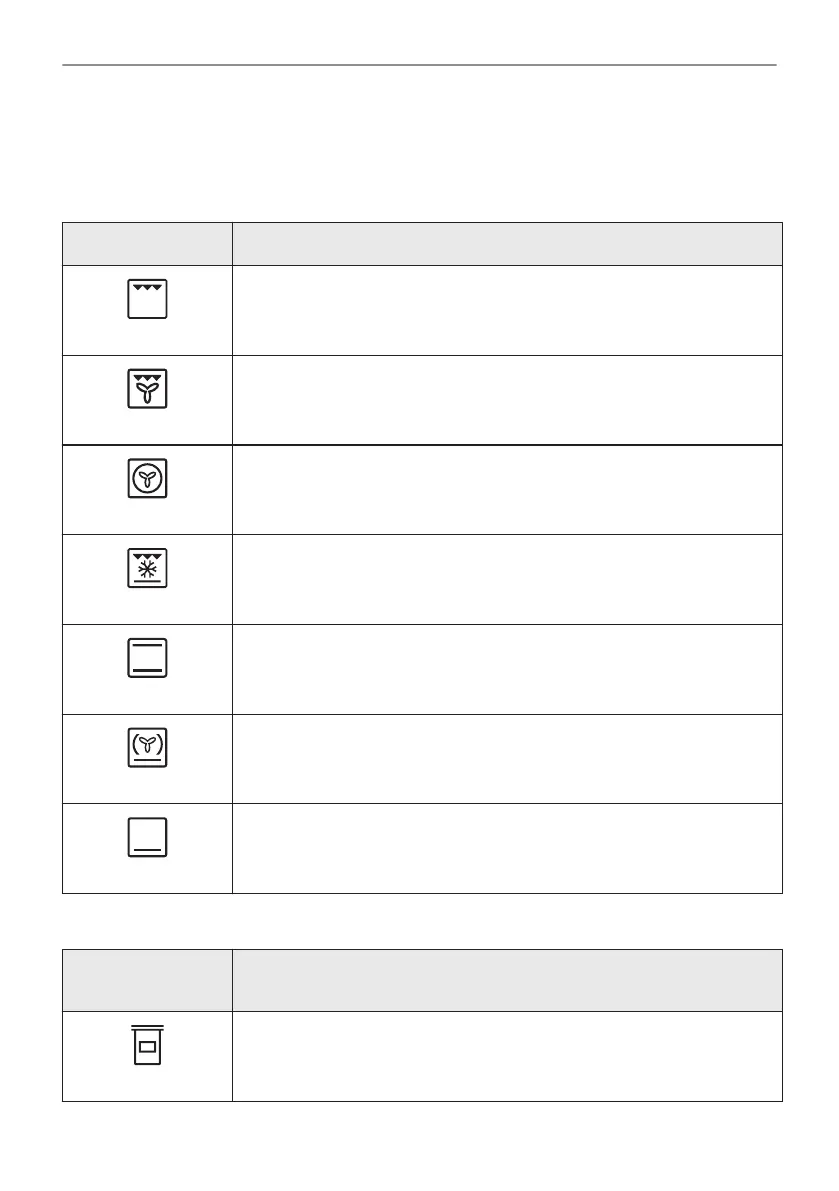The width and height of the screenshot is (839, 1191).
Task: Click the bottom heat only icon
Action: click(148, 838)
